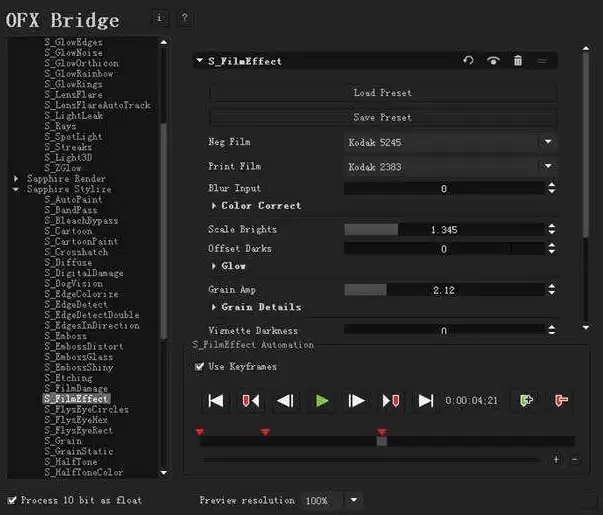Screen dimensions: 603x515
Task: Add a keyframe with green plus icon
Action: [526, 401]
